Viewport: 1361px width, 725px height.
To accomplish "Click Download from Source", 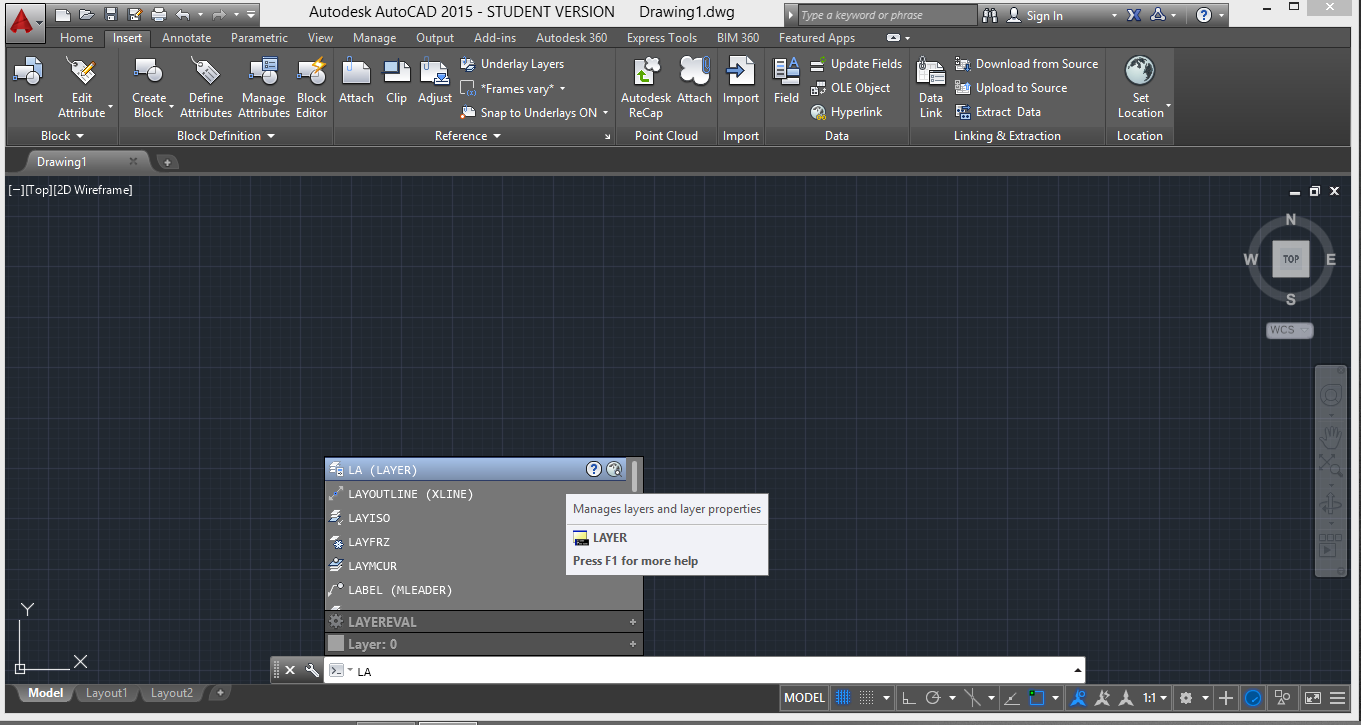I will 1026,64.
